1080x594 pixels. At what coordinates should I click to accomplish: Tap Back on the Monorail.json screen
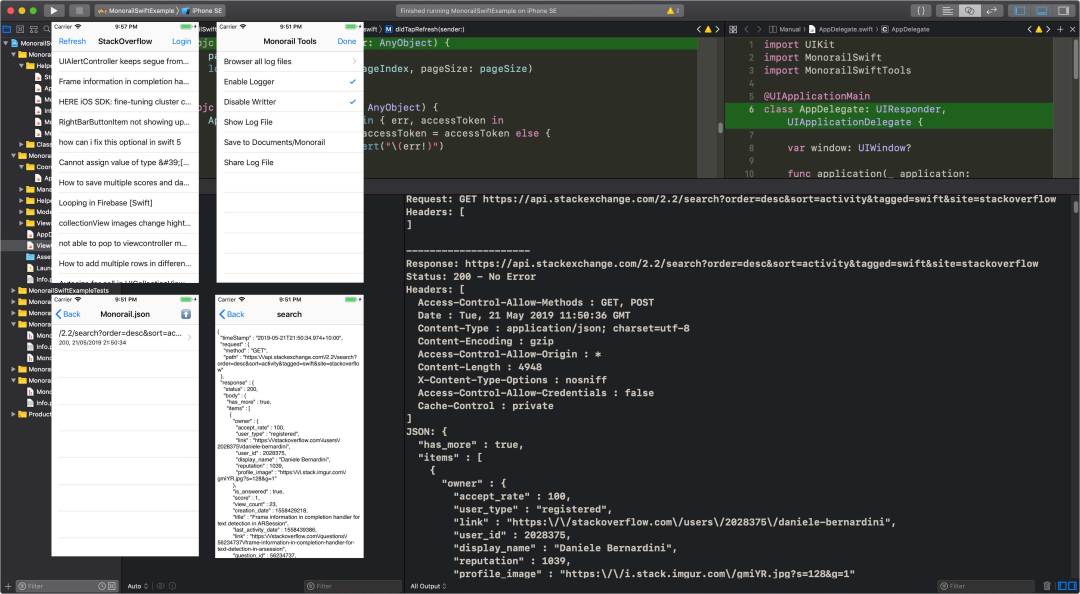click(x=68, y=314)
